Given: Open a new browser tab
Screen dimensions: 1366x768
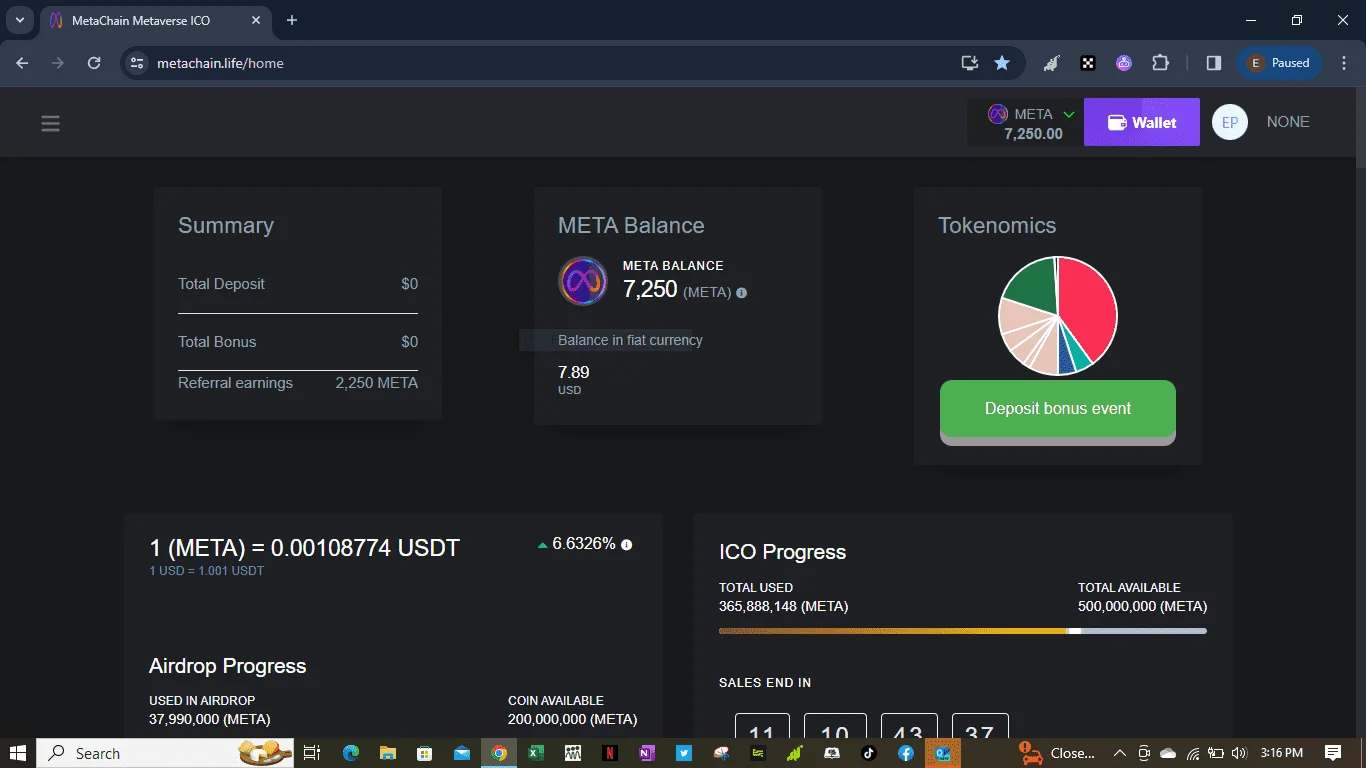Looking at the screenshot, I should 292,21.
